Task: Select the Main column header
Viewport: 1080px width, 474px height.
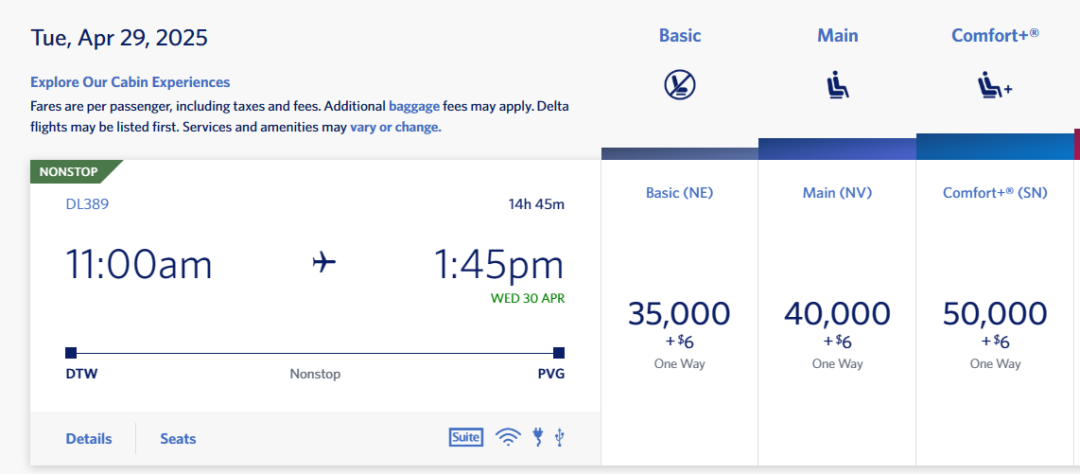Action: 838,36
